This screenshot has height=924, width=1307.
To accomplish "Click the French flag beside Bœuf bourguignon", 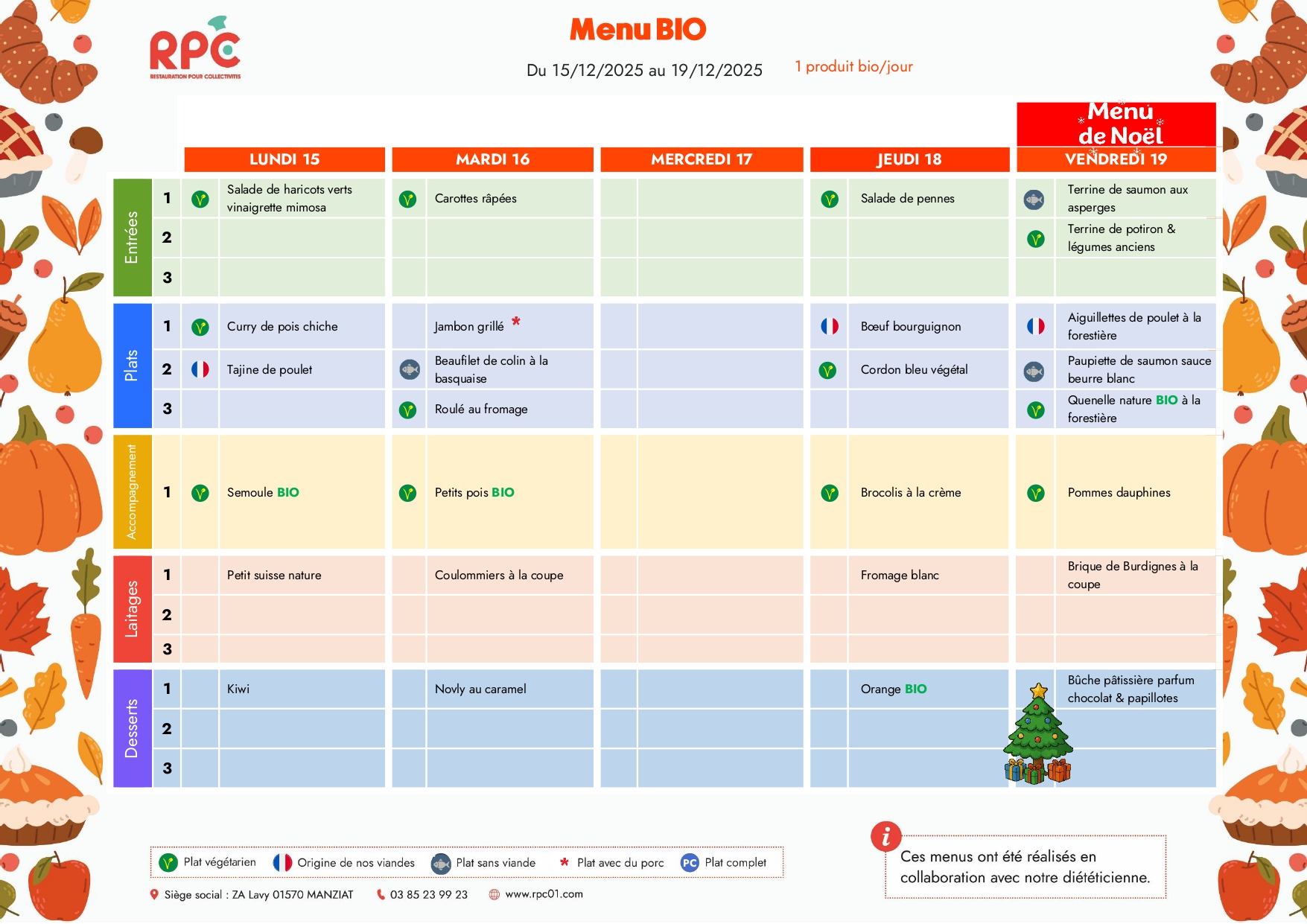I will [x=829, y=326].
